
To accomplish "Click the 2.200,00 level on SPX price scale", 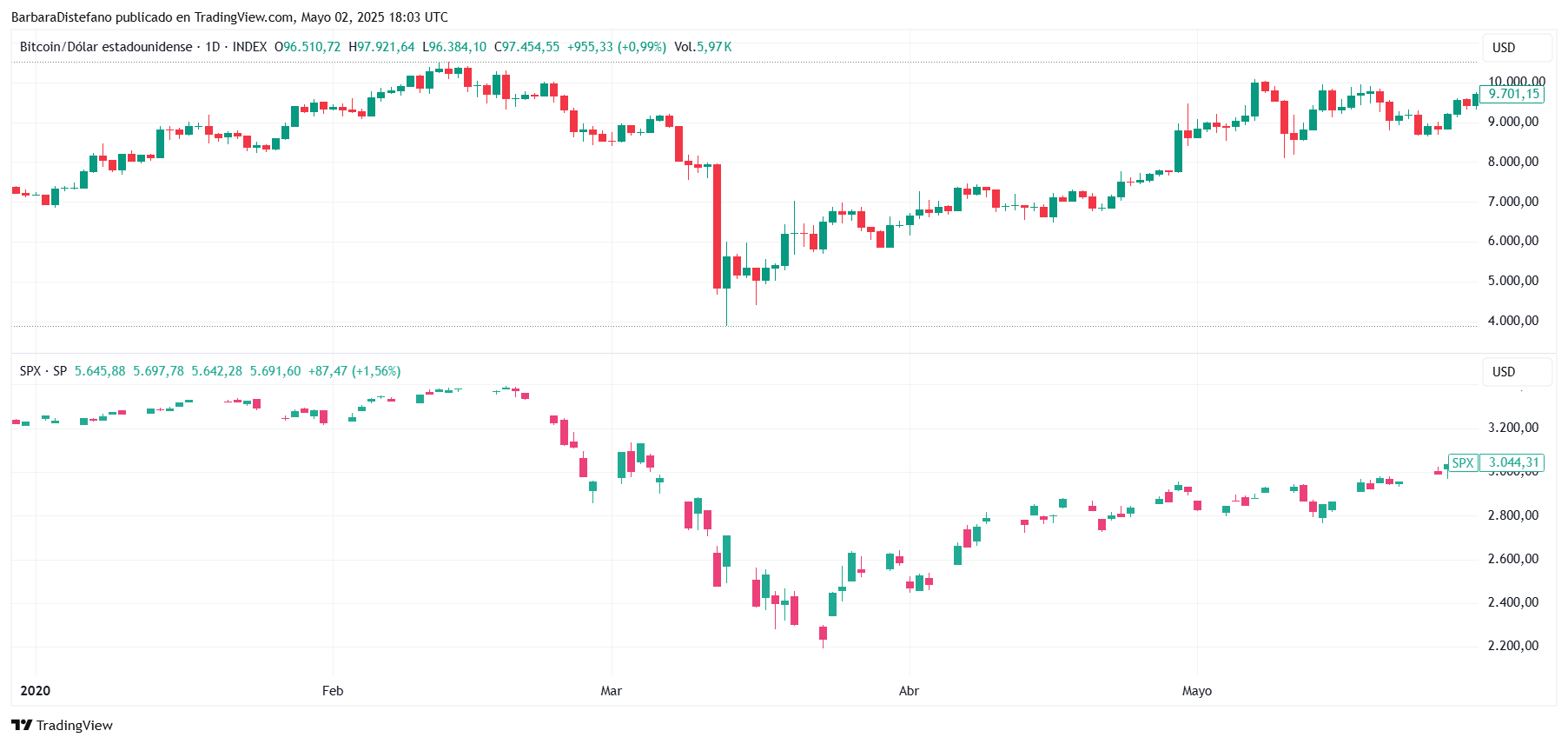I will coord(1512,646).
